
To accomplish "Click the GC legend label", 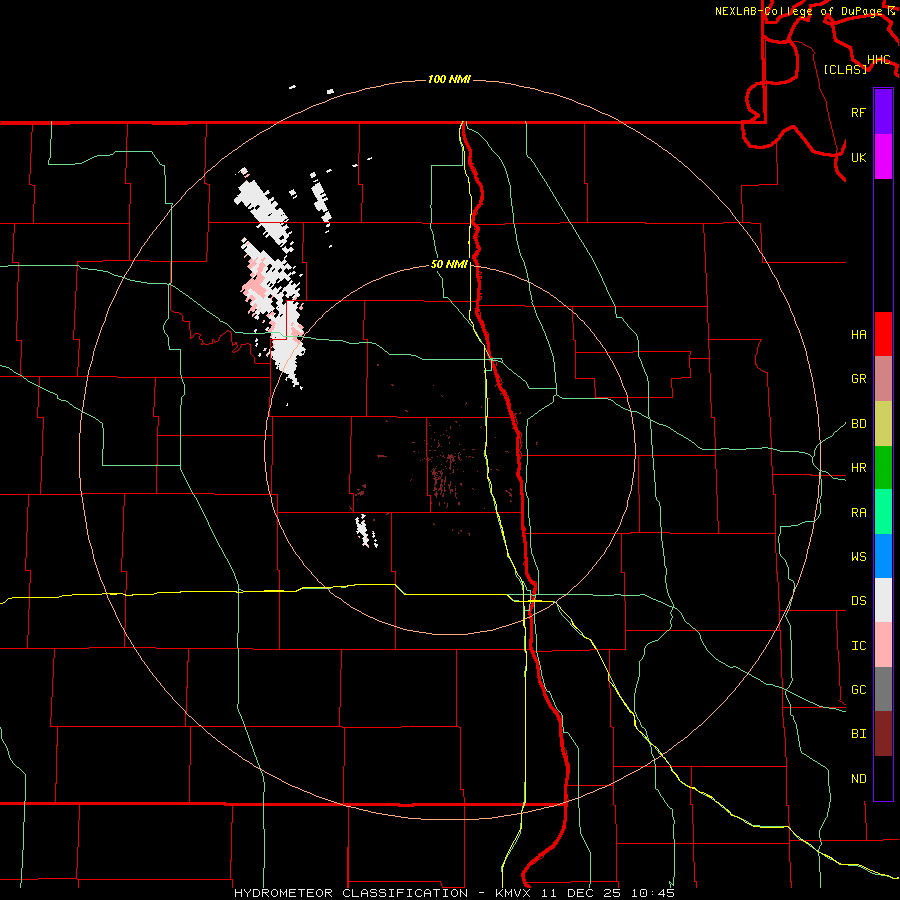I will (x=859, y=690).
